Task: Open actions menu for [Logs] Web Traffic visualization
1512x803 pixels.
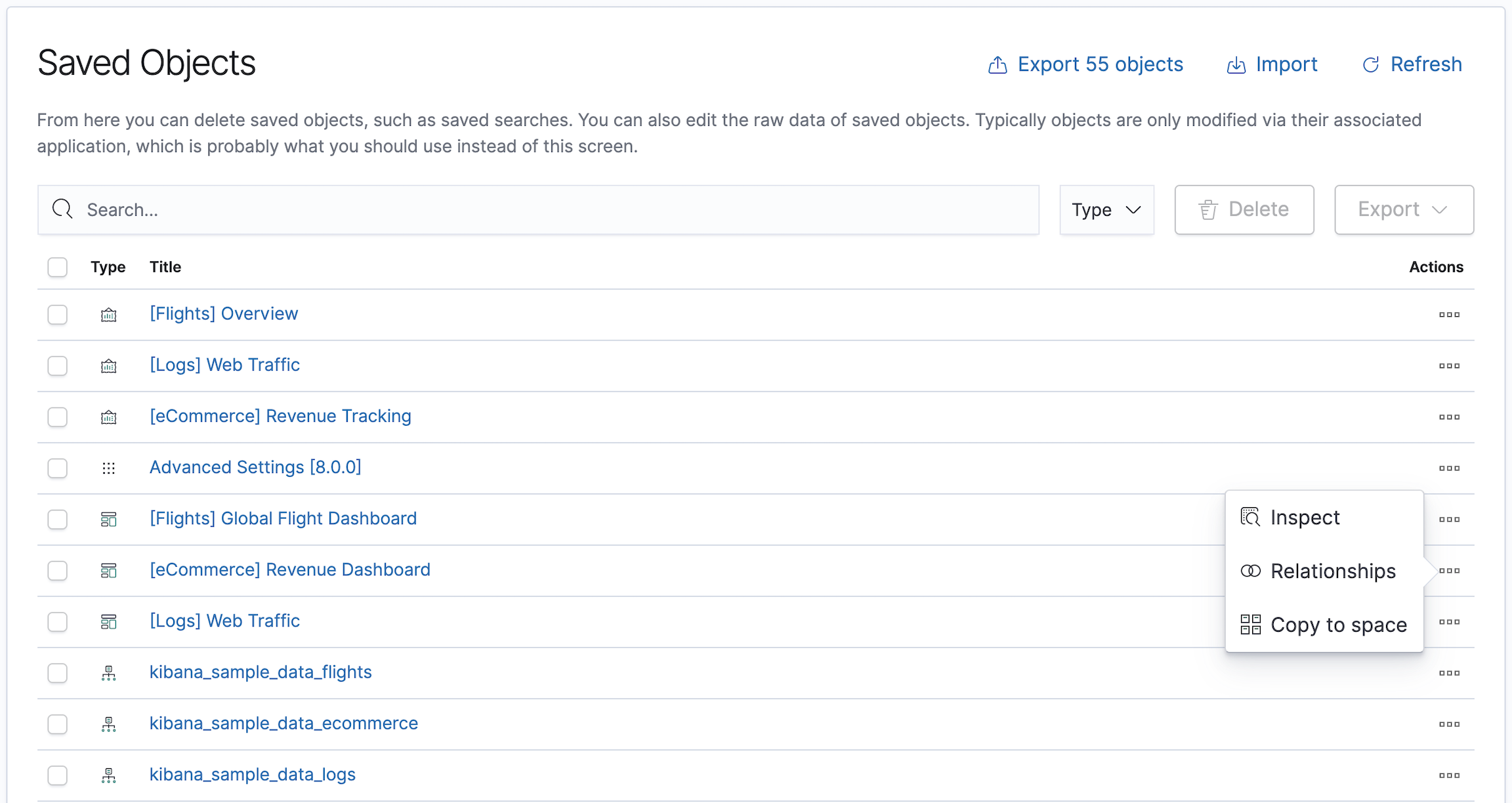Action: click(1449, 366)
